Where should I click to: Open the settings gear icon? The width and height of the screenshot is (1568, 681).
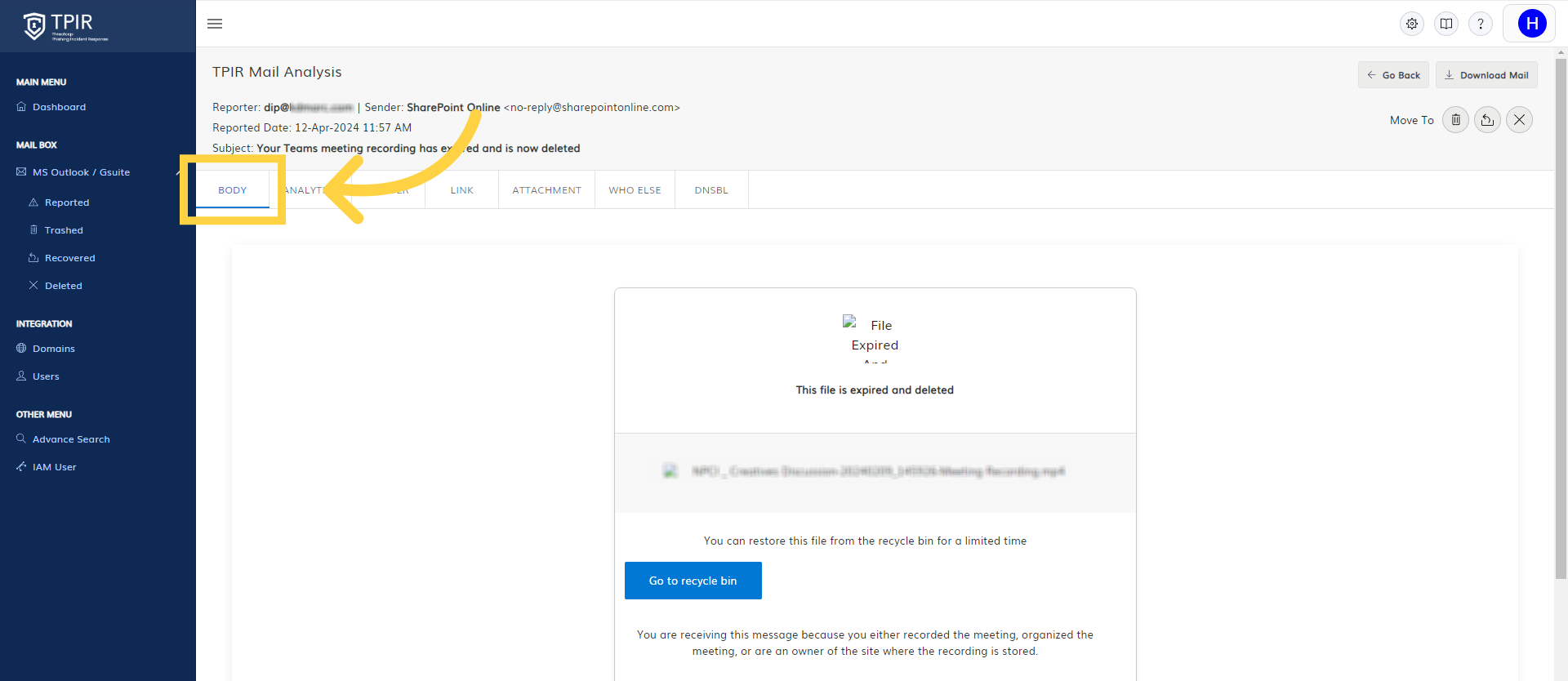(1412, 24)
